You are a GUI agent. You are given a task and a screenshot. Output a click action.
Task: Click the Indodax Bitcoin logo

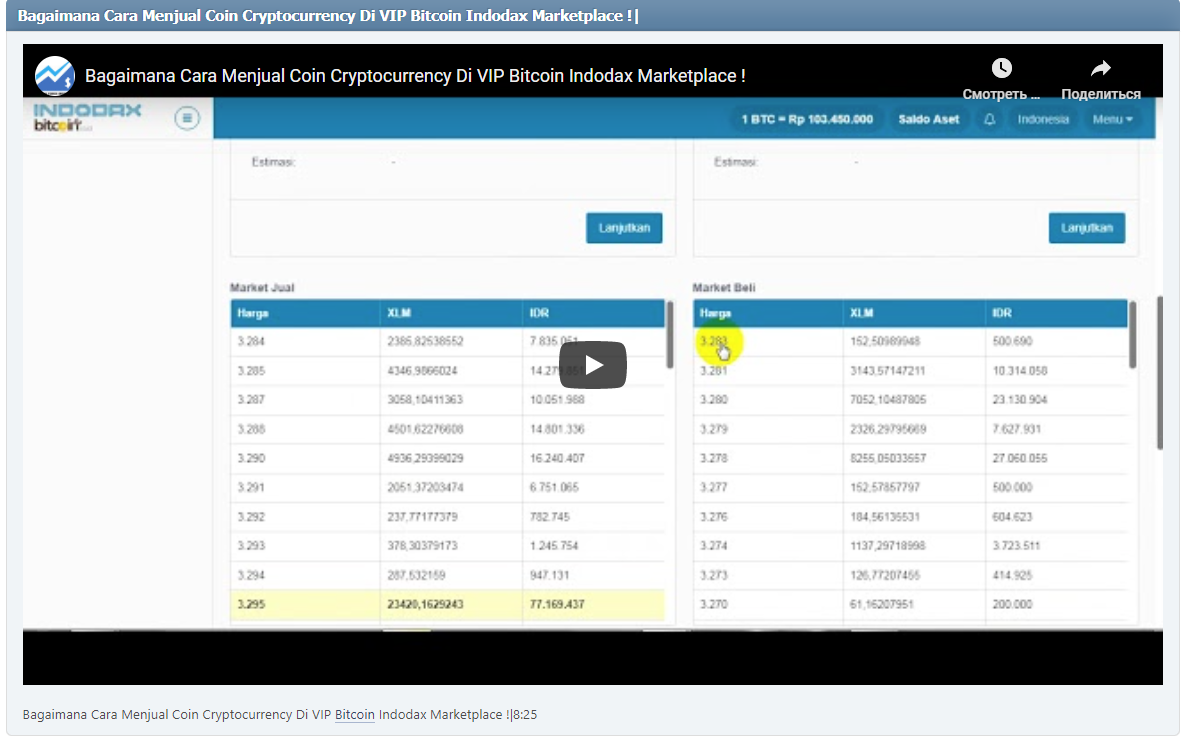pyautogui.click(x=87, y=115)
